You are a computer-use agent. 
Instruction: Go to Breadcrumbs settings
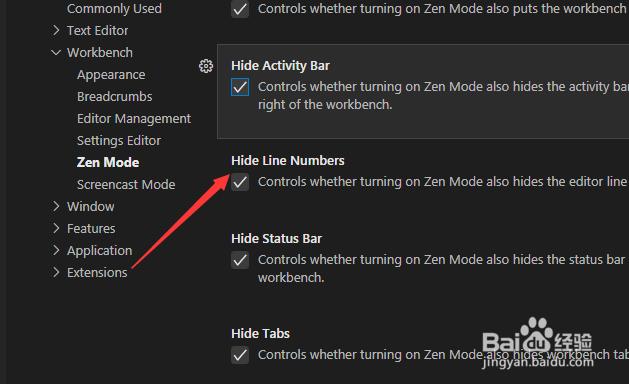point(115,97)
